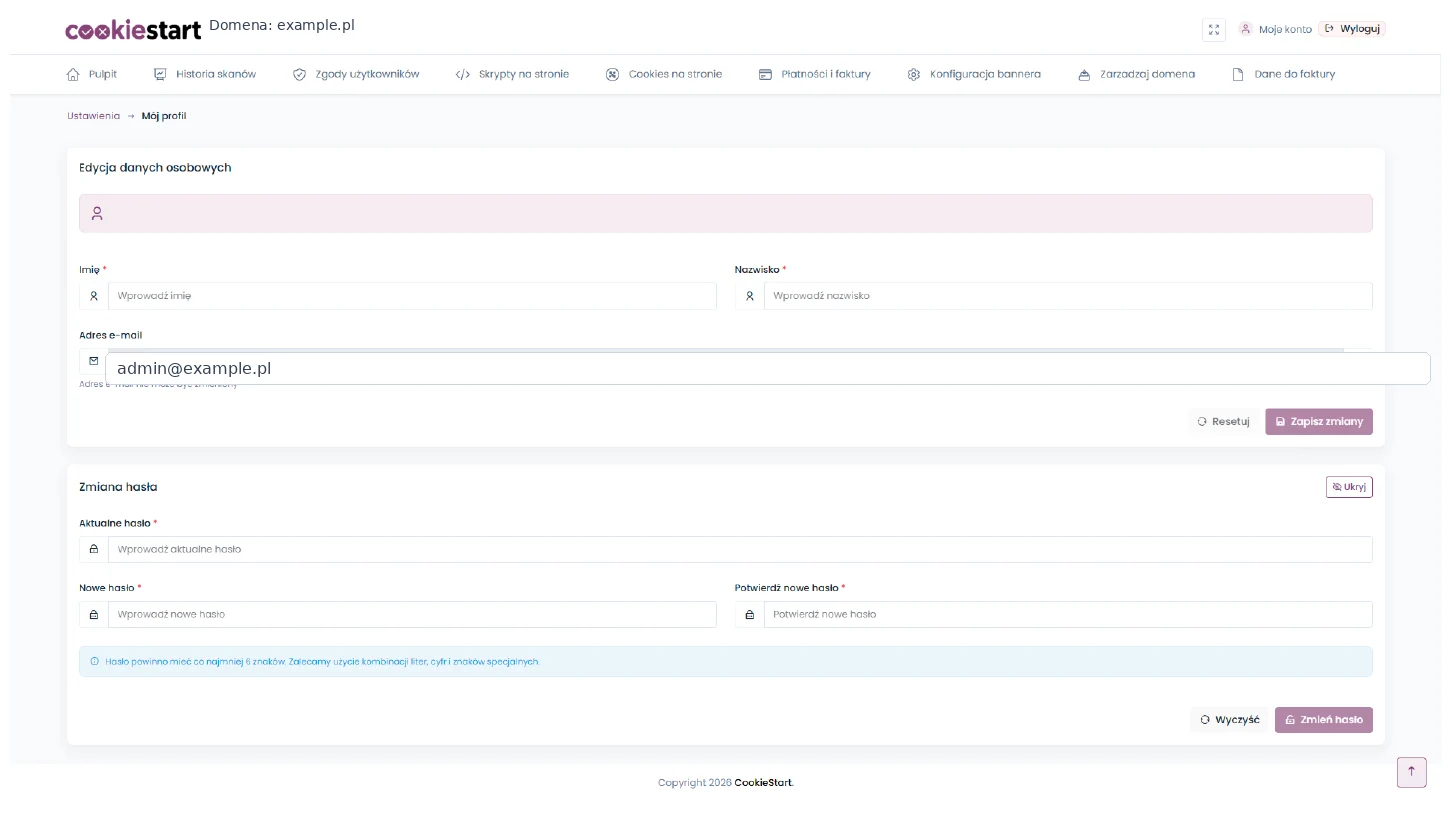Click the document icon for Dane do faktury
This screenshot has width=1450, height=815.
(x=1238, y=74)
